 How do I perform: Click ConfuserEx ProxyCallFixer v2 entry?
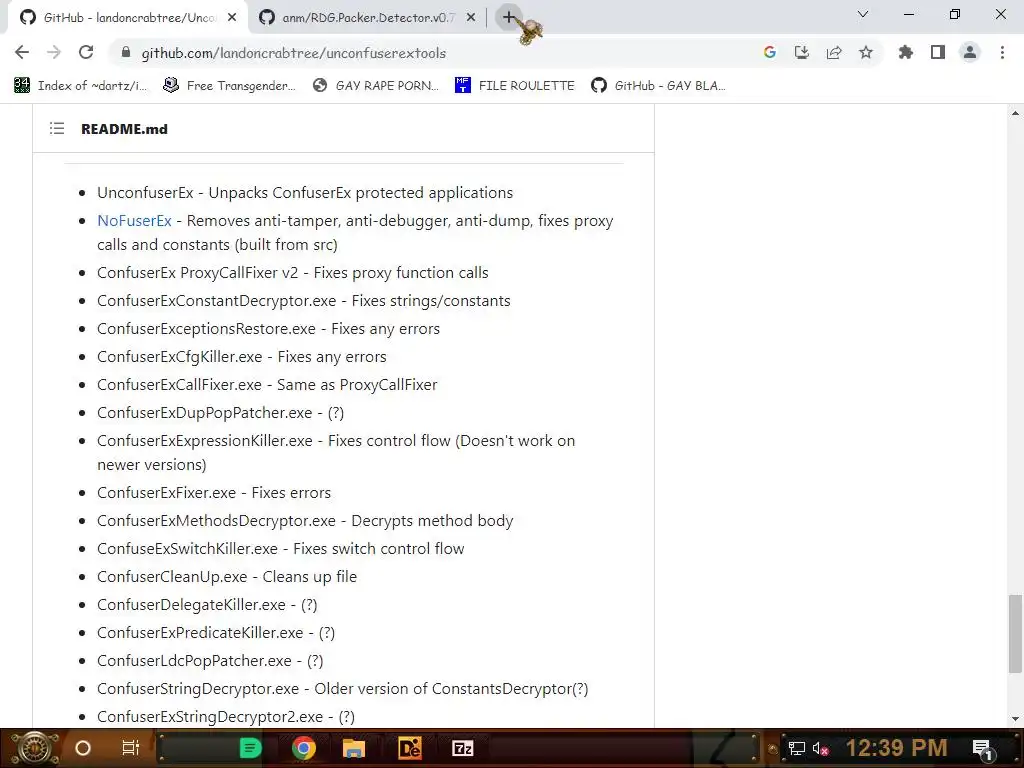(293, 272)
